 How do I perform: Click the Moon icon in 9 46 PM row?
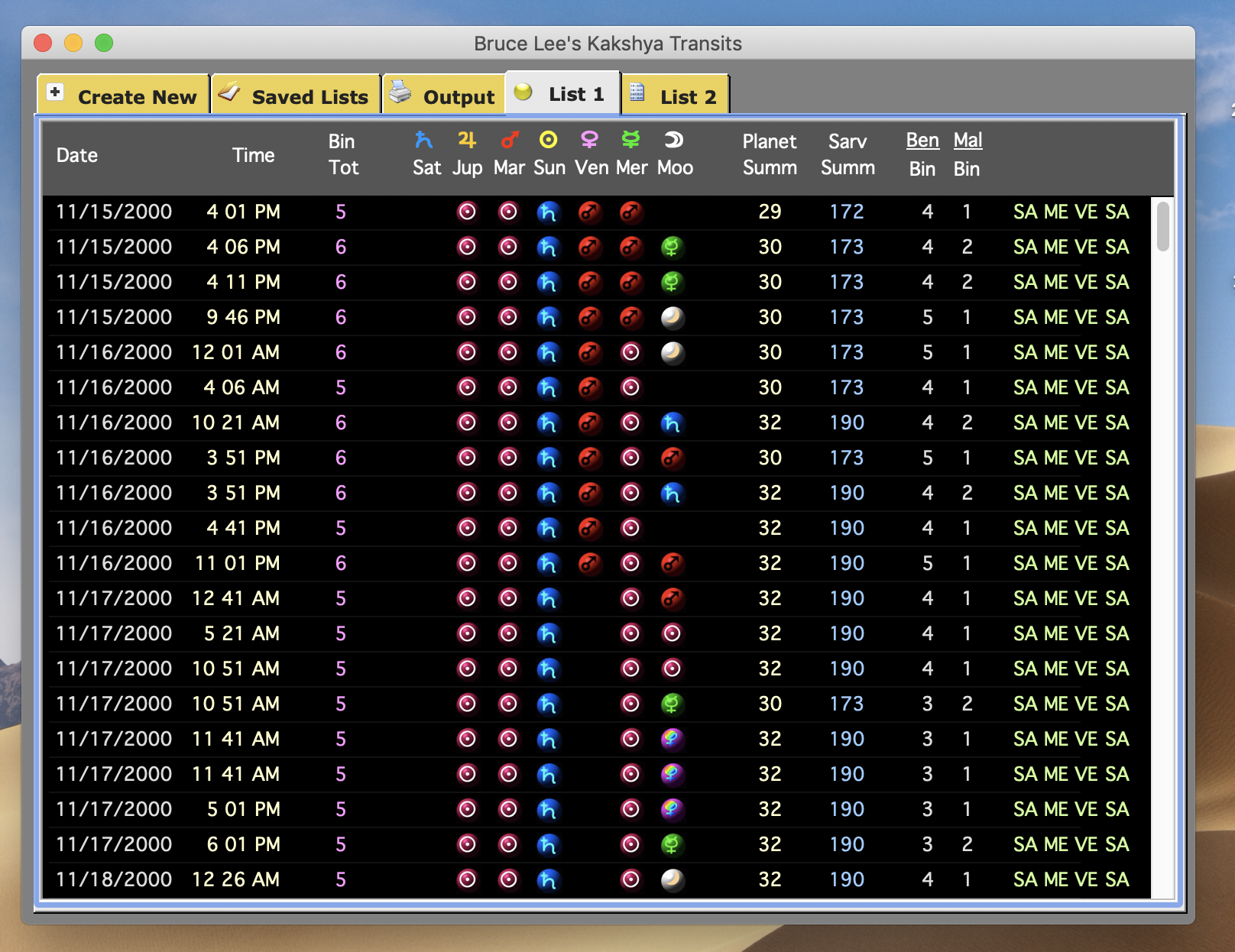[x=672, y=317]
